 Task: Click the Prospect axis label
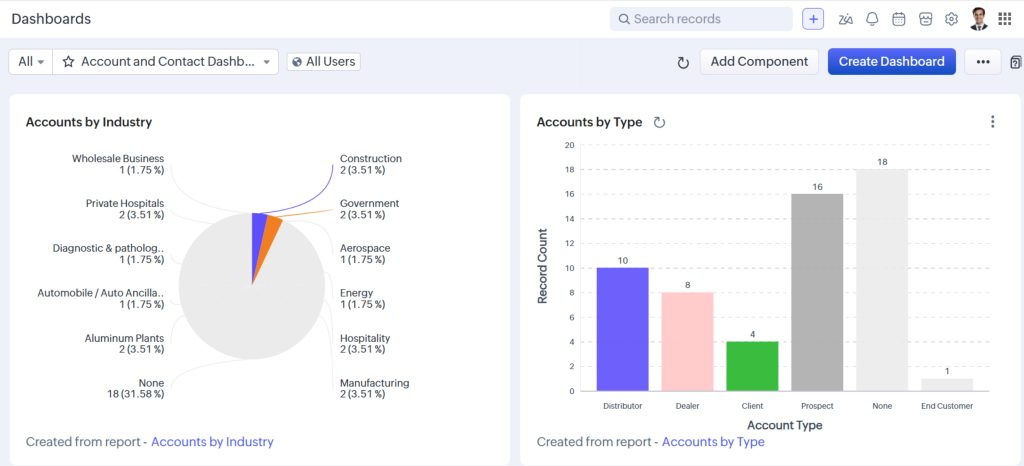click(817, 406)
